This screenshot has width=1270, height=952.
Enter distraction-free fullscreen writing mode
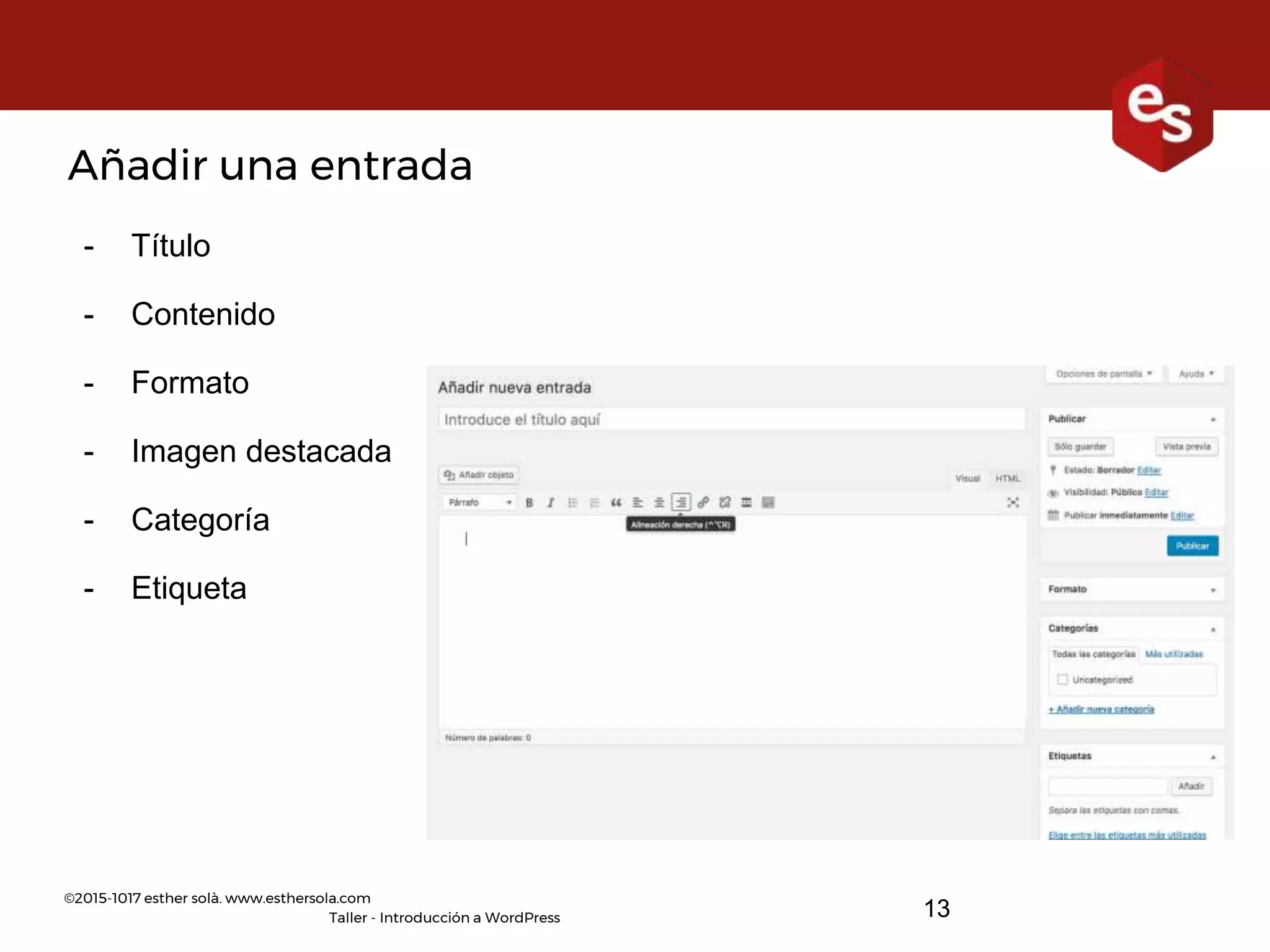coord(1013,503)
